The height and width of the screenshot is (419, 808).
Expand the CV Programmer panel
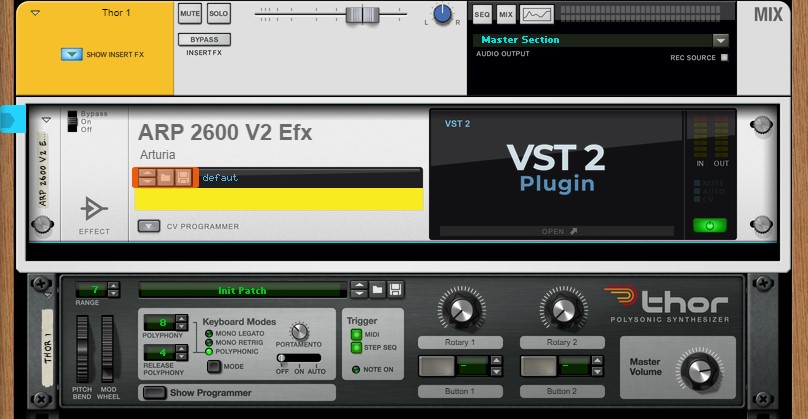point(148,226)
